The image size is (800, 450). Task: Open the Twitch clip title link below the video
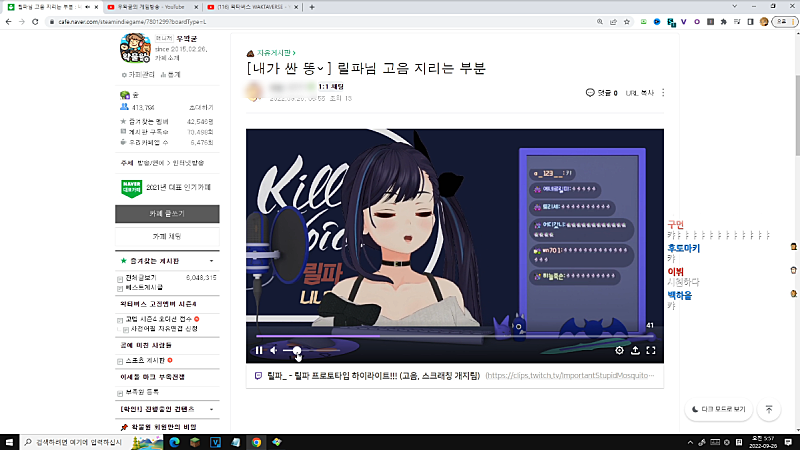click(373, 376)
